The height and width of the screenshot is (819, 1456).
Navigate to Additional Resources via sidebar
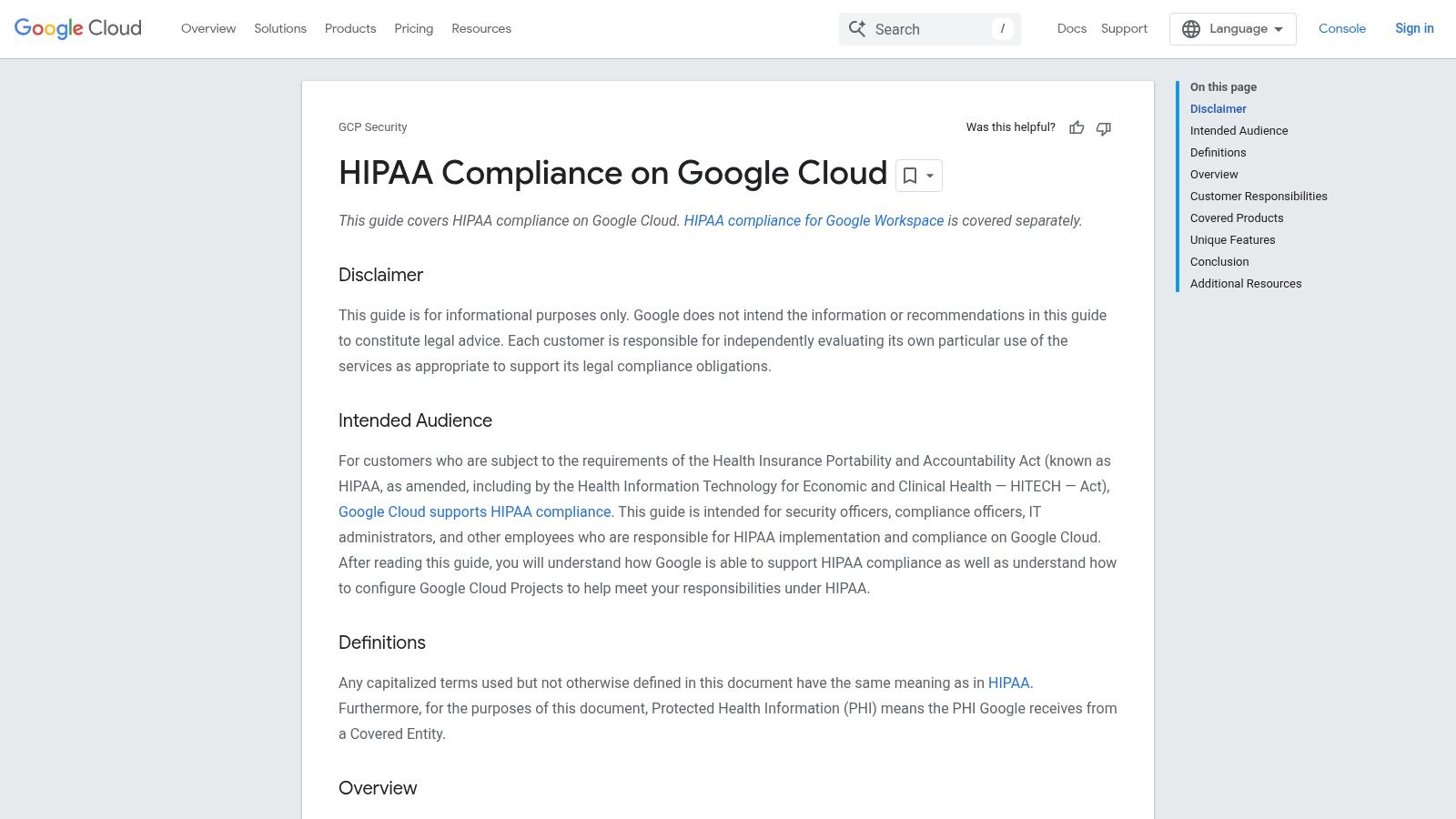click(1246, 283)
